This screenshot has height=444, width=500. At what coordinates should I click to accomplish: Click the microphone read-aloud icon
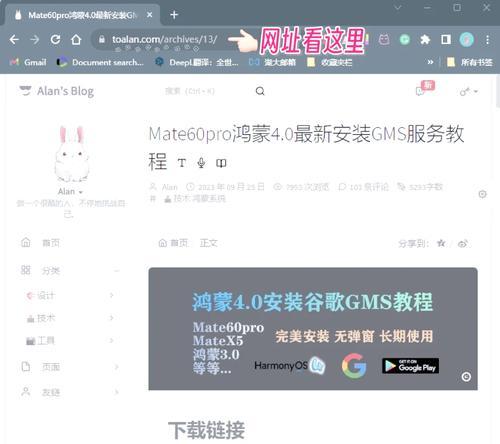pos(201,163)
